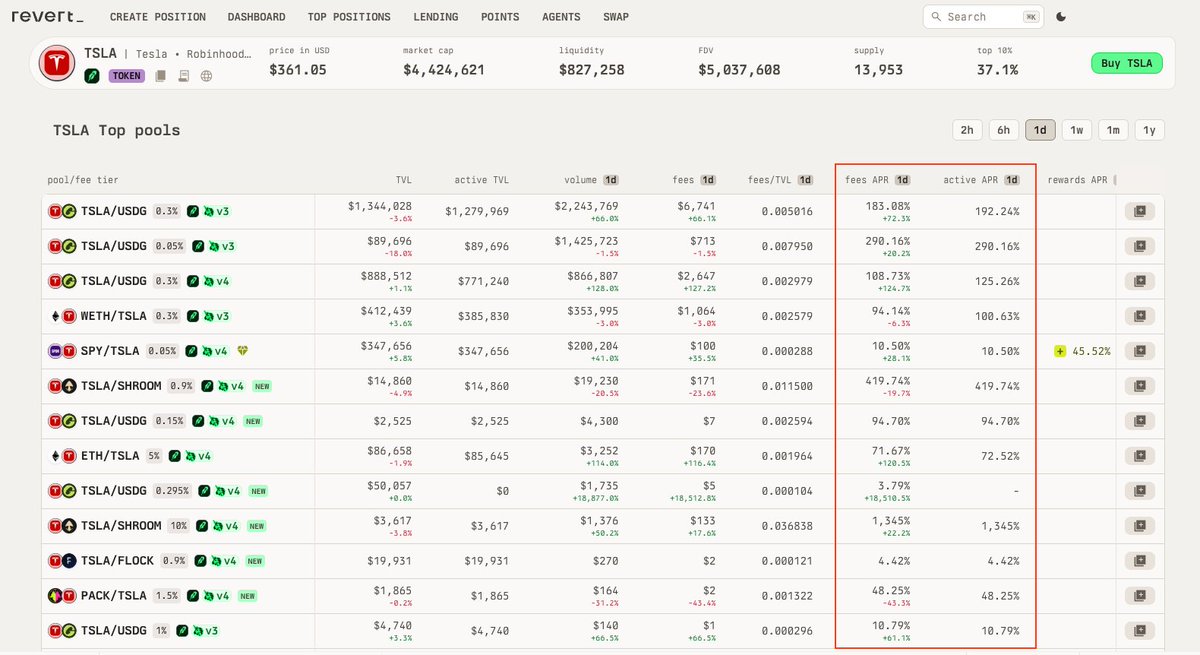1200x655 pixels.
Task: Open the token website globe icon
Action: 205,75
